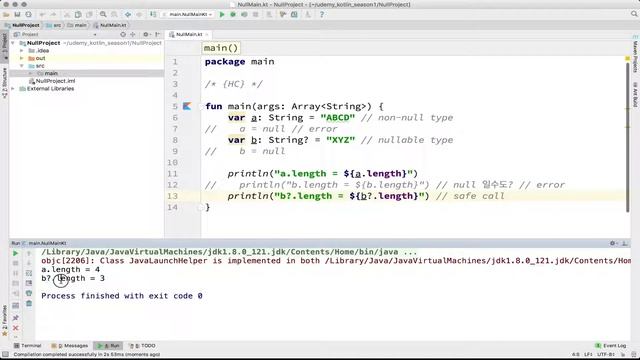
Task: Click the Synchronize toolbar icon
Action: coord(29,14)
